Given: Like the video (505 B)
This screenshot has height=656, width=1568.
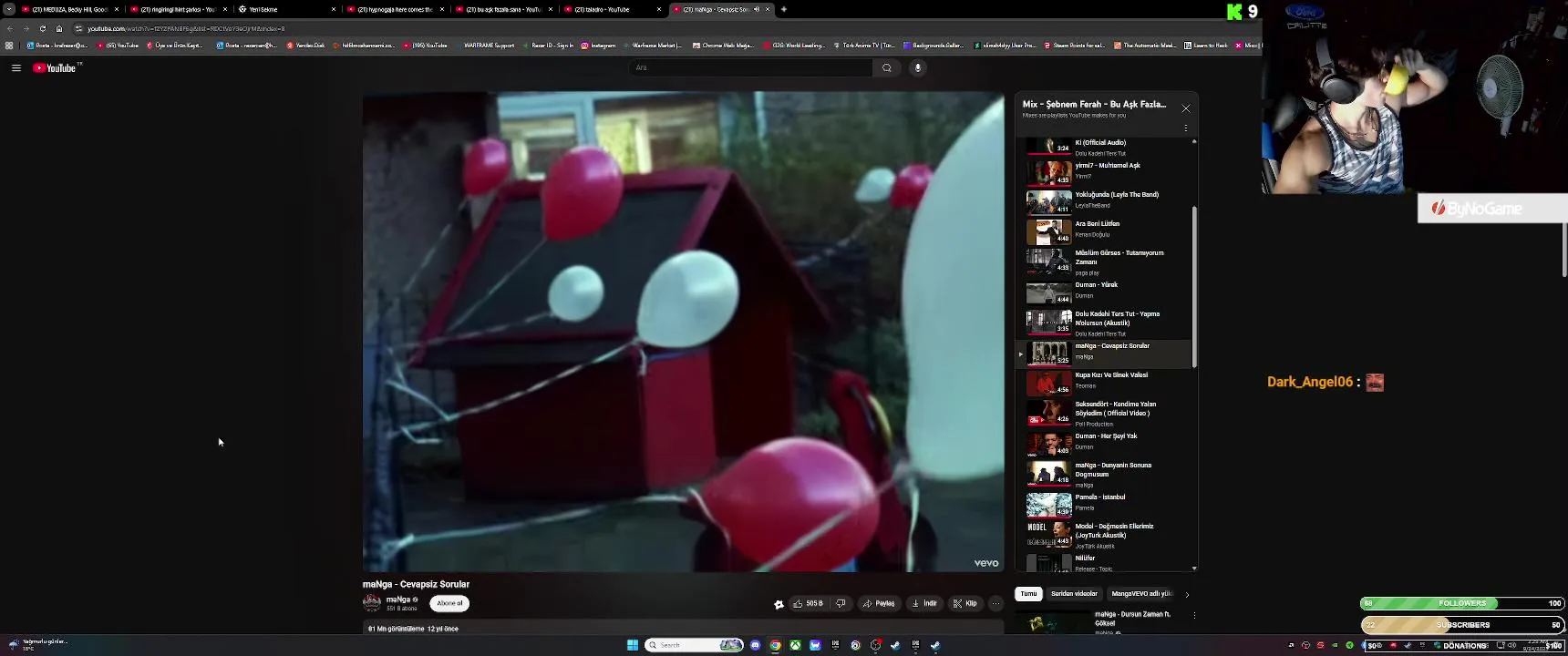Looking at the screenshot, I should pyautogui.click(x=808, y=603).
